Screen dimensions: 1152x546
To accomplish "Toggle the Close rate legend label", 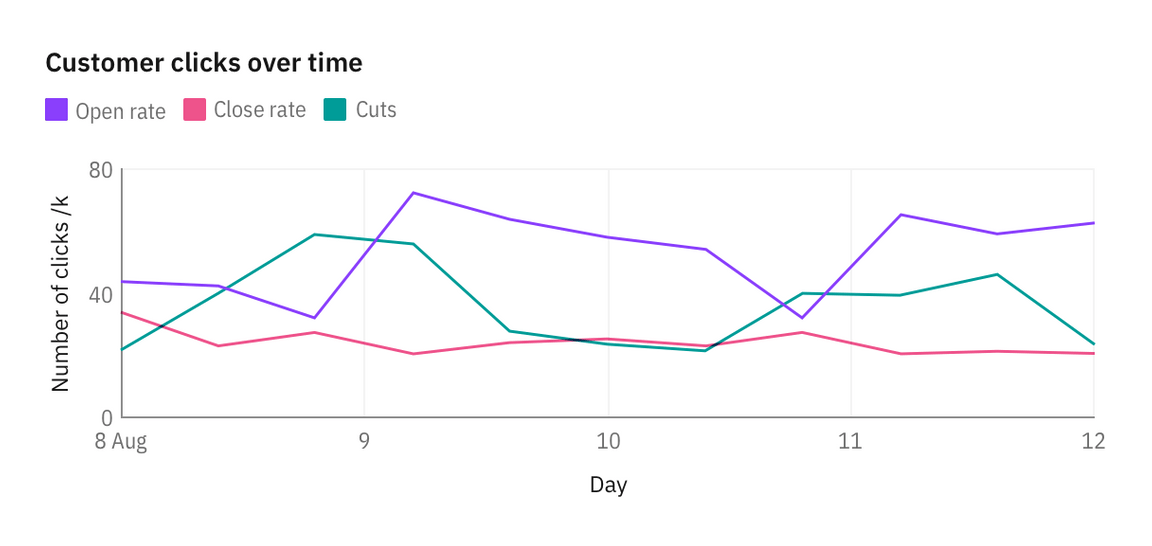I will point(259,110).
